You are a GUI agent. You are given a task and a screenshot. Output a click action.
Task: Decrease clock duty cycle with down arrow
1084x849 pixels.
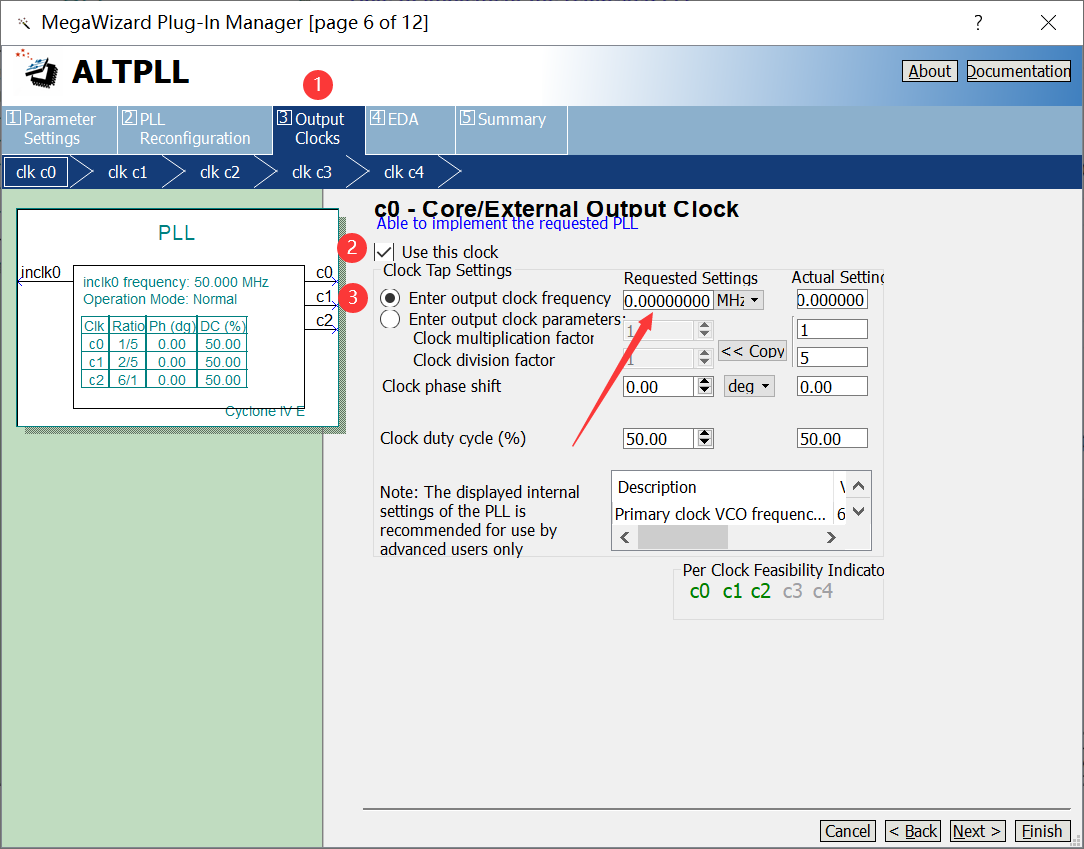pos(704,443)
